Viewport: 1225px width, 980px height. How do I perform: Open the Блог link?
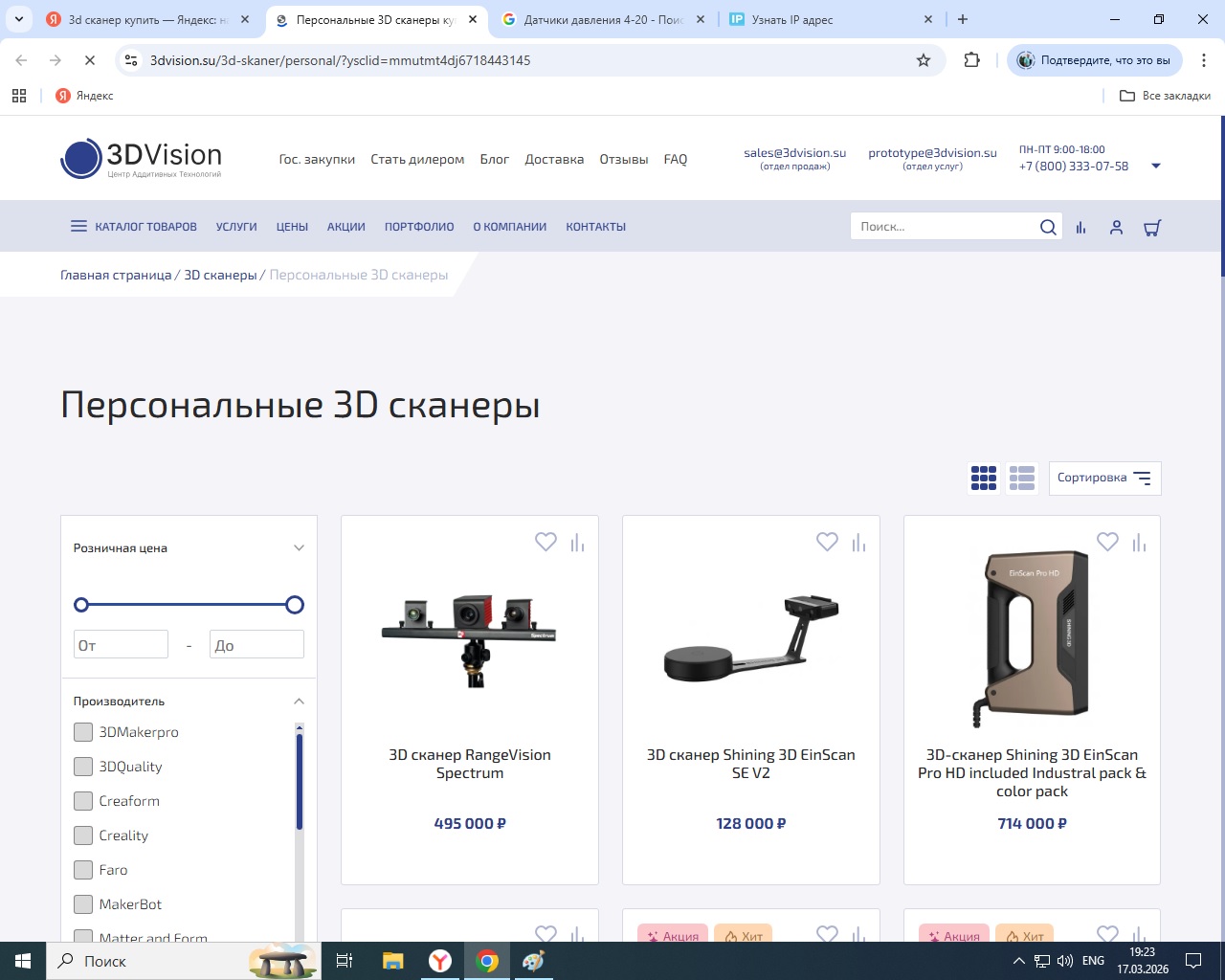click(x=494, y=160)
